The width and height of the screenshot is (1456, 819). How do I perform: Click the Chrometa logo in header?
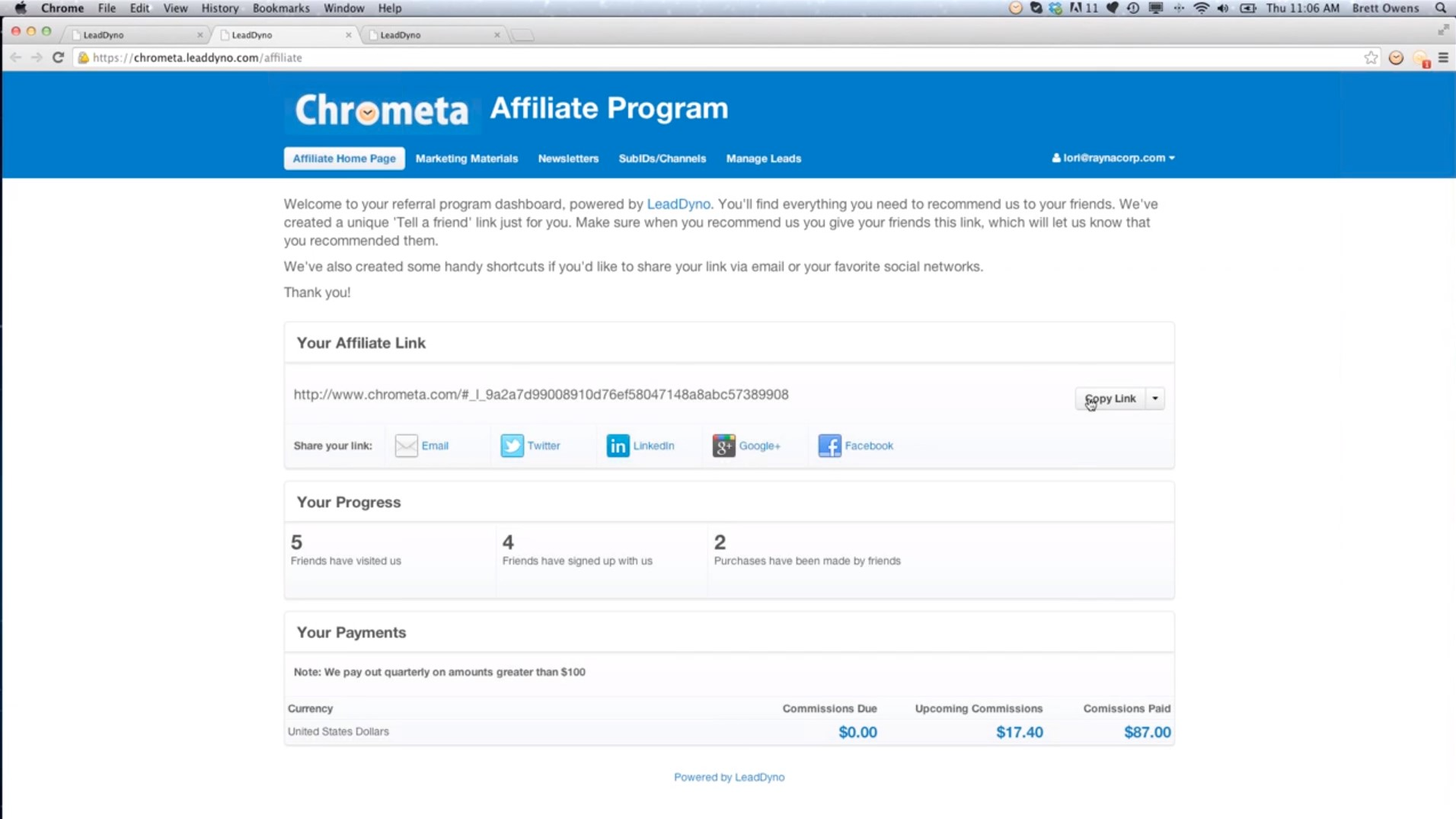[382, 110]
